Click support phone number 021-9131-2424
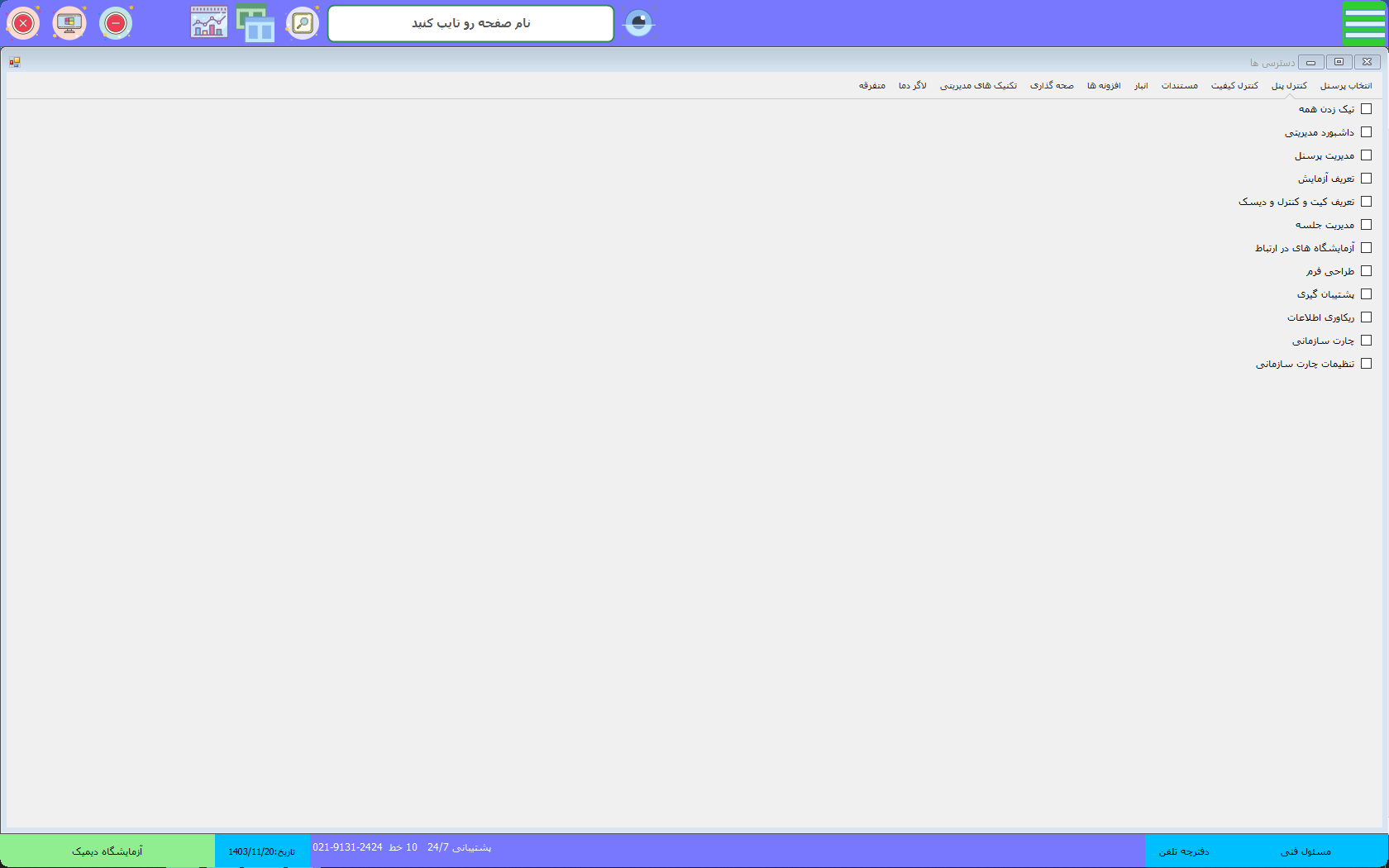Screen dimensions: 1389x868 click(x=347, y=847)
